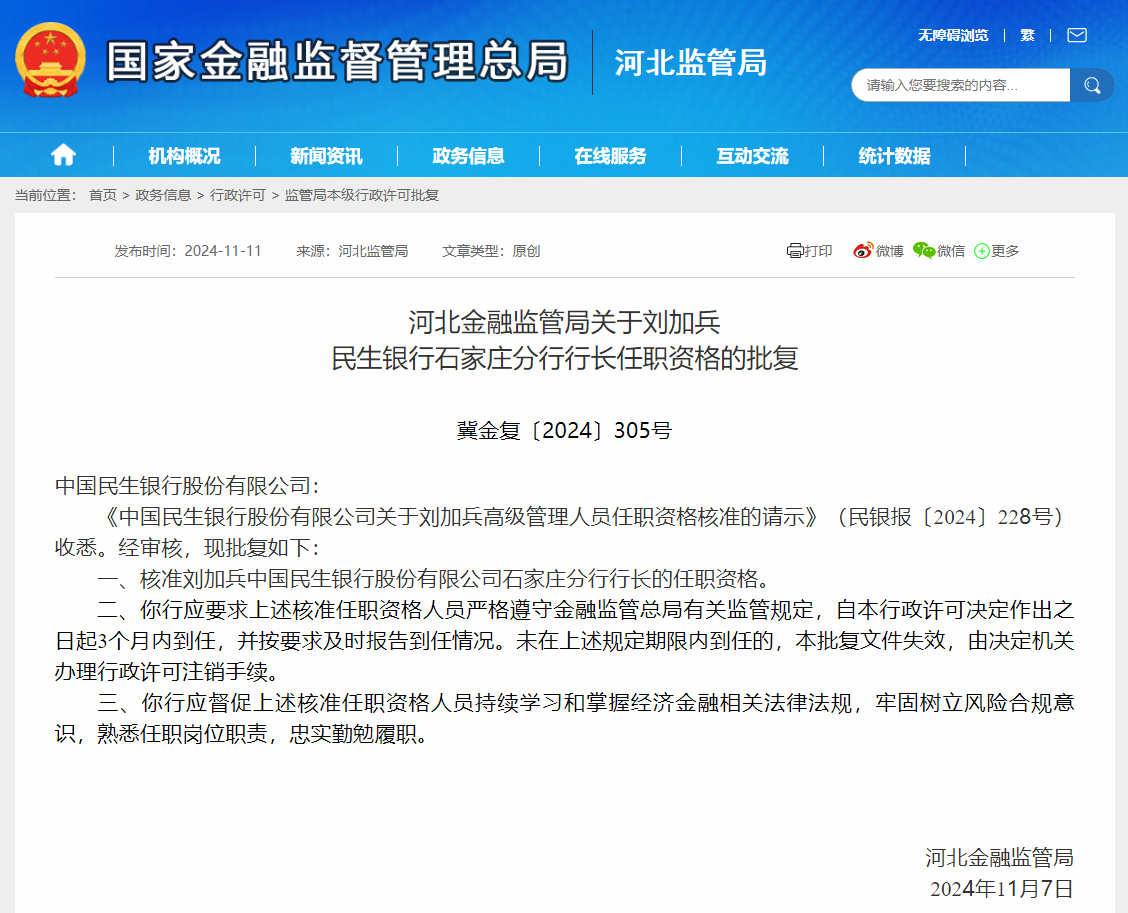Click signature 河北金融监管局 at bottom
This screenshot has height=913, width=1128.
click(x=999, y=858)
